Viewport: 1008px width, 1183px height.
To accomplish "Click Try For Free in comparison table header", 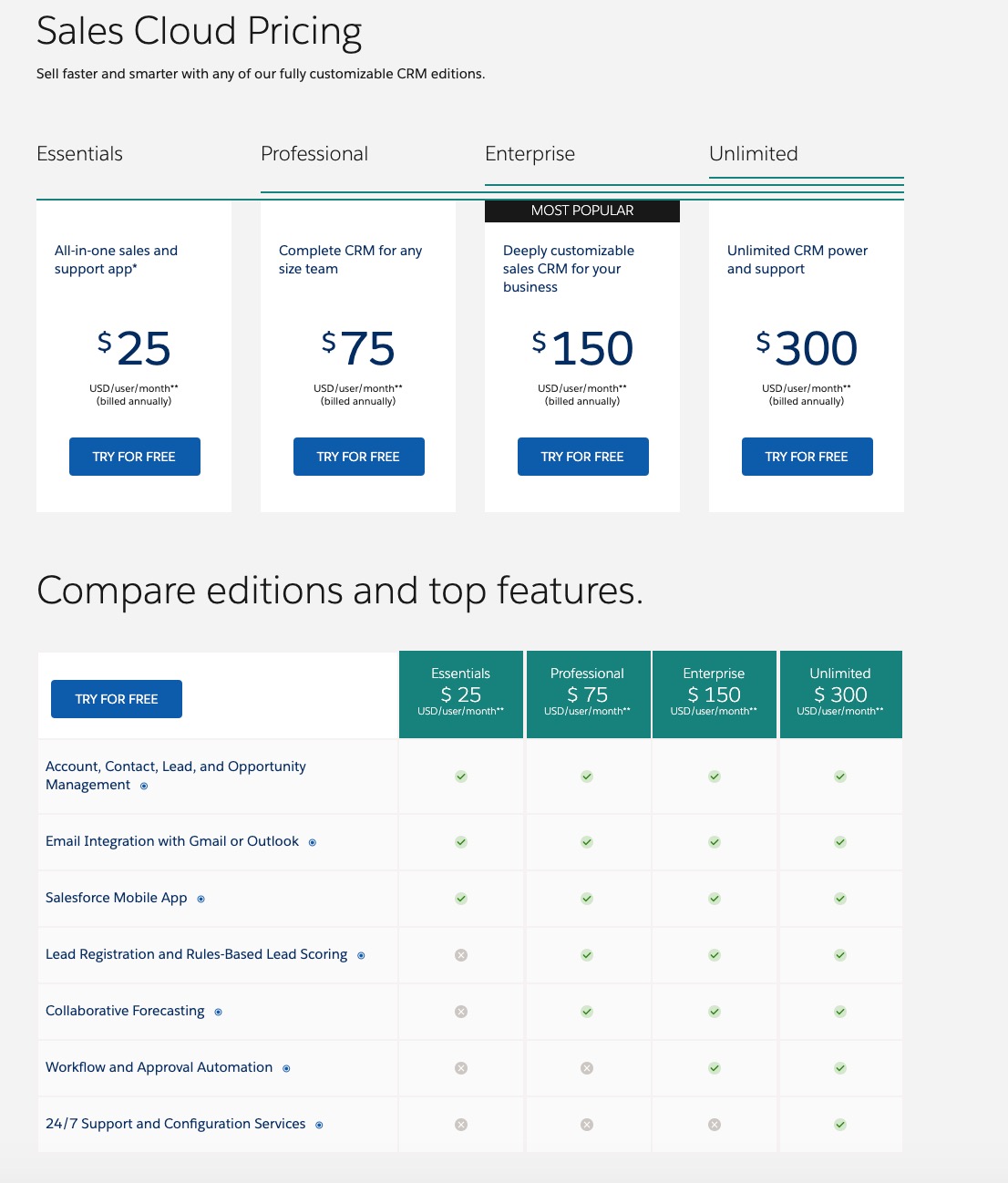I will tap(117, 699).
